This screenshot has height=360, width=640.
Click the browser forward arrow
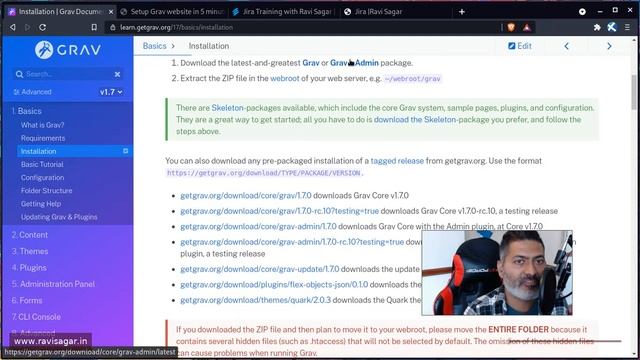point(27,27)
